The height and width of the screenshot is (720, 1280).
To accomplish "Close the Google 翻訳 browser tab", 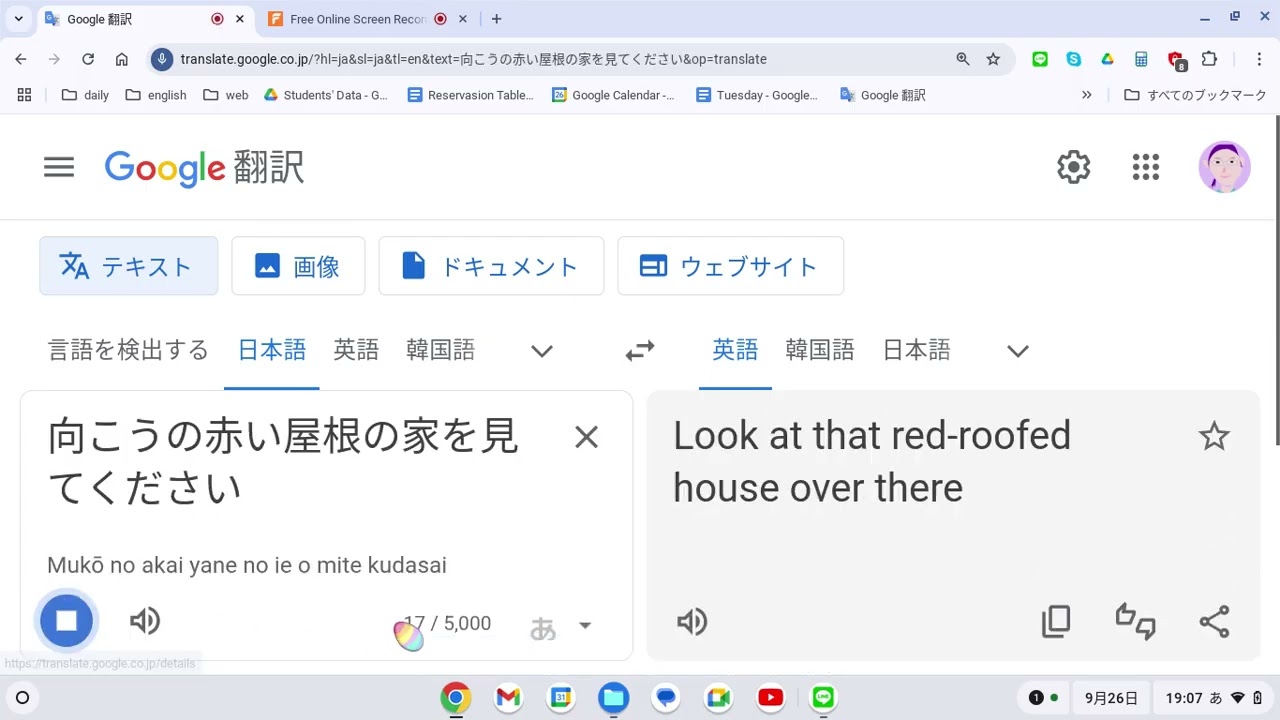I will pyautogui.click(x=240, y=19).
